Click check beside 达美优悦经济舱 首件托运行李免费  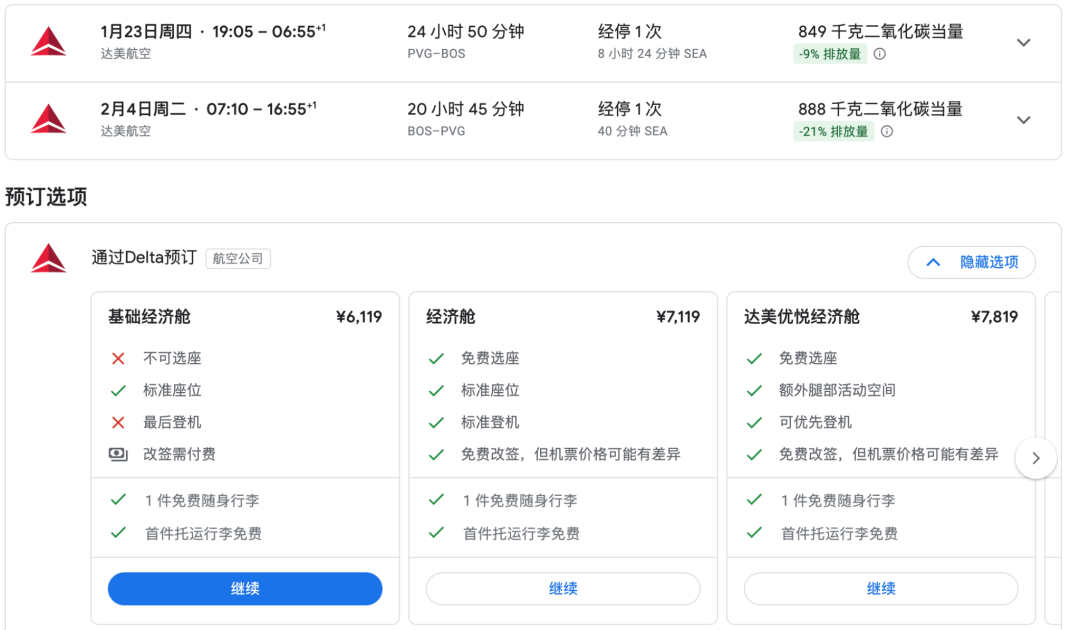tap(754, 532)
